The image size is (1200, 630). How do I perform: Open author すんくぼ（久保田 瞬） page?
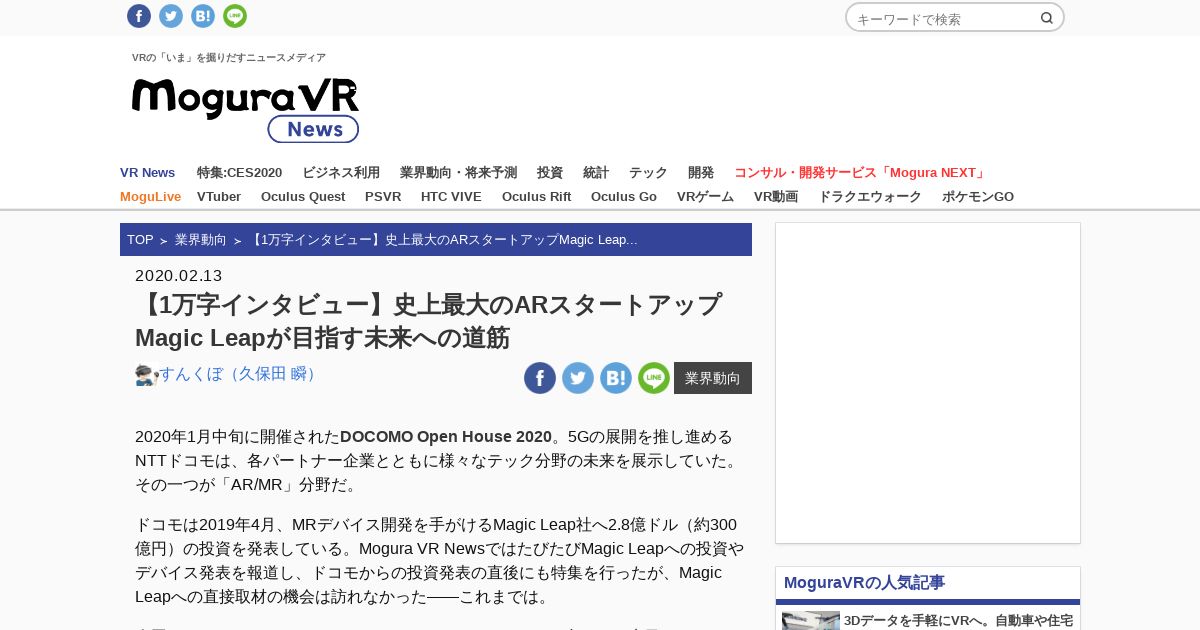pyautogui.click(x=241, y=374)
